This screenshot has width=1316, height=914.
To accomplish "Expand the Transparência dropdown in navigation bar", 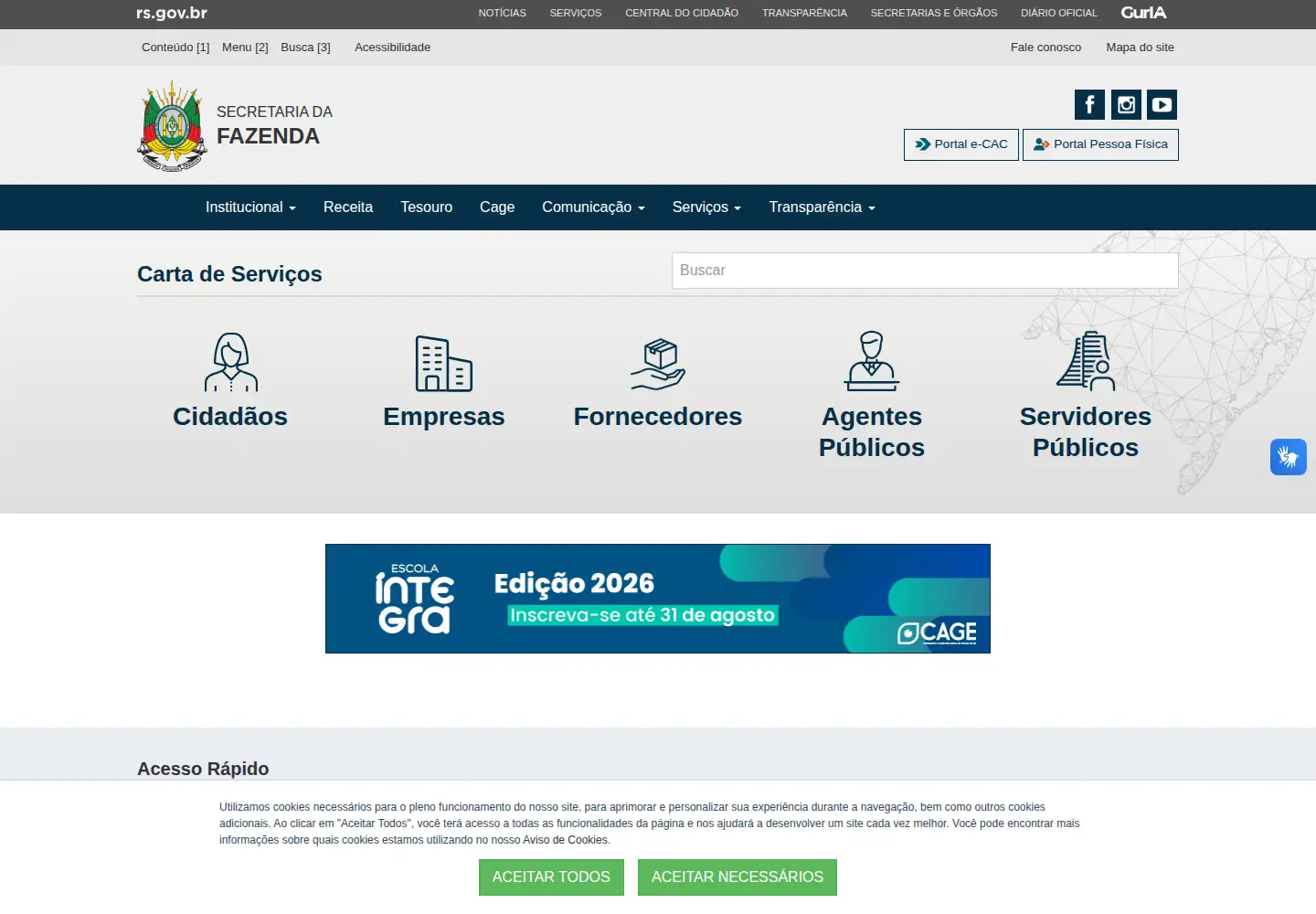I will click(822, 207).
